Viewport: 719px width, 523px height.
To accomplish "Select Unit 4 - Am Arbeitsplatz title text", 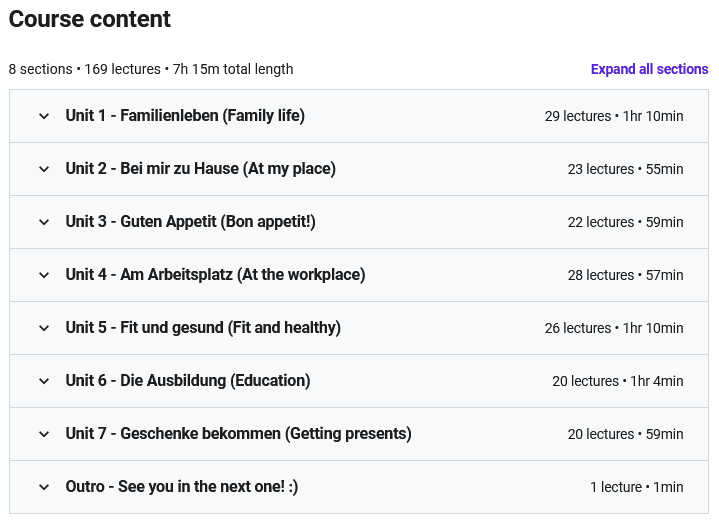I will (x=216, y=275).
